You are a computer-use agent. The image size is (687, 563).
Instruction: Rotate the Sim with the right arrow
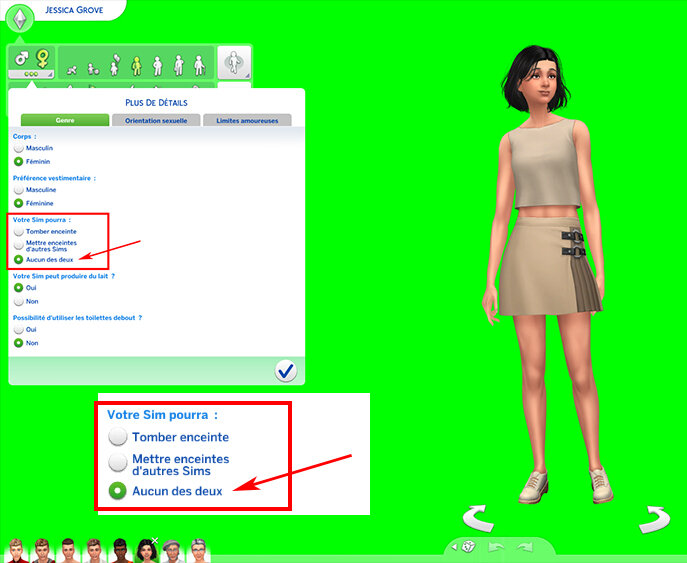655,520
